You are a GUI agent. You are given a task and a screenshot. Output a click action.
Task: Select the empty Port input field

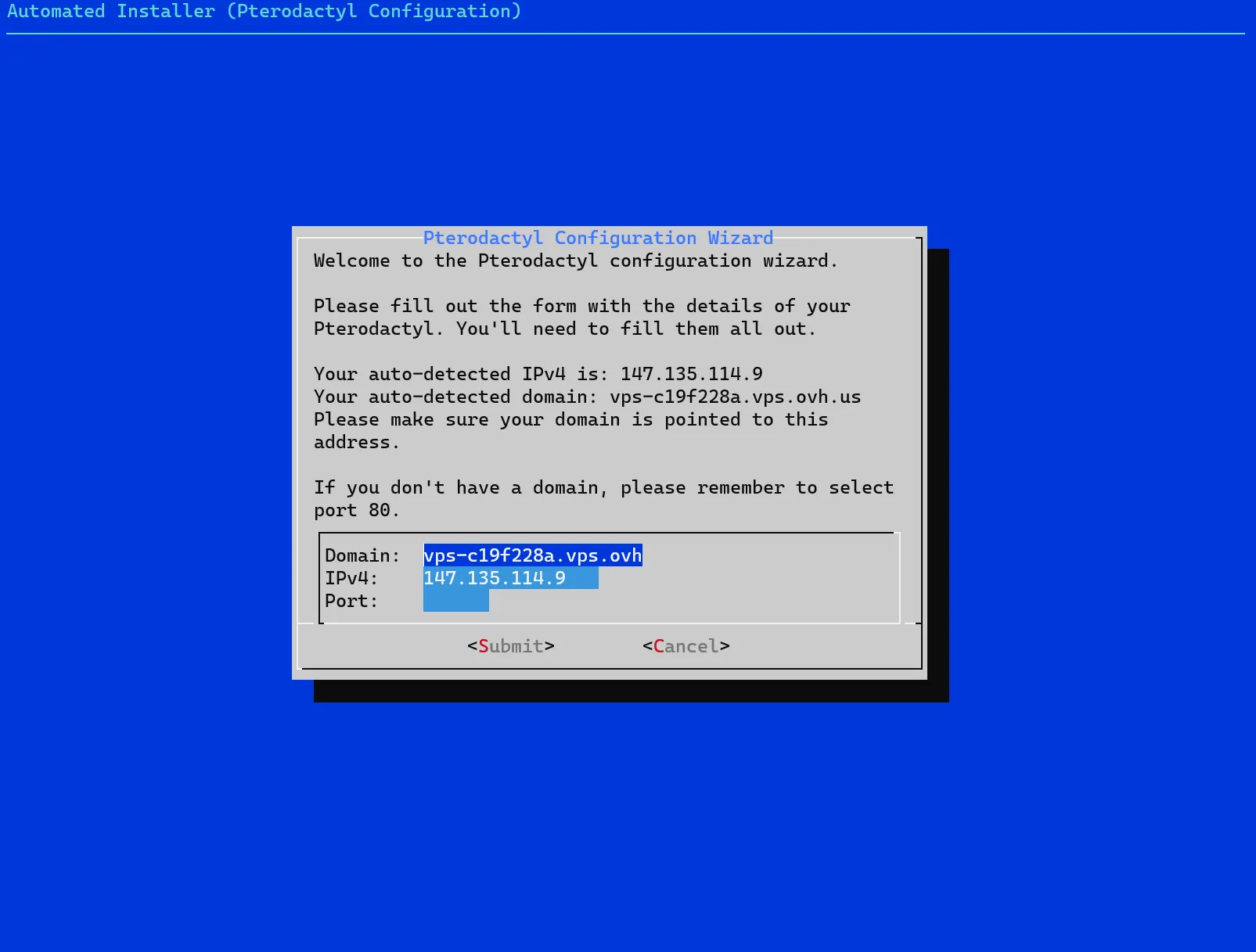[456, 601]
